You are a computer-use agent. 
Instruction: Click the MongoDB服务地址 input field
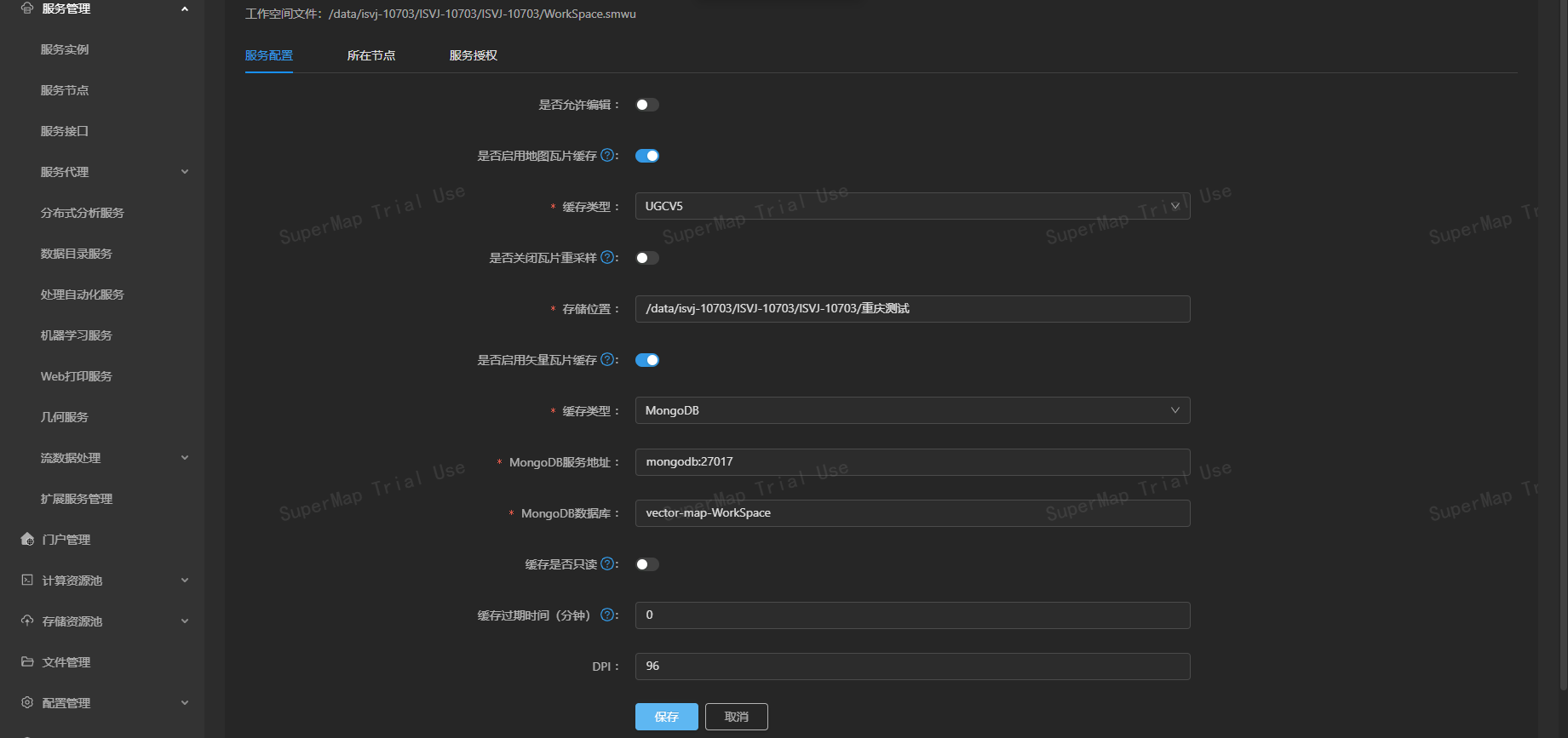(912, 461)
